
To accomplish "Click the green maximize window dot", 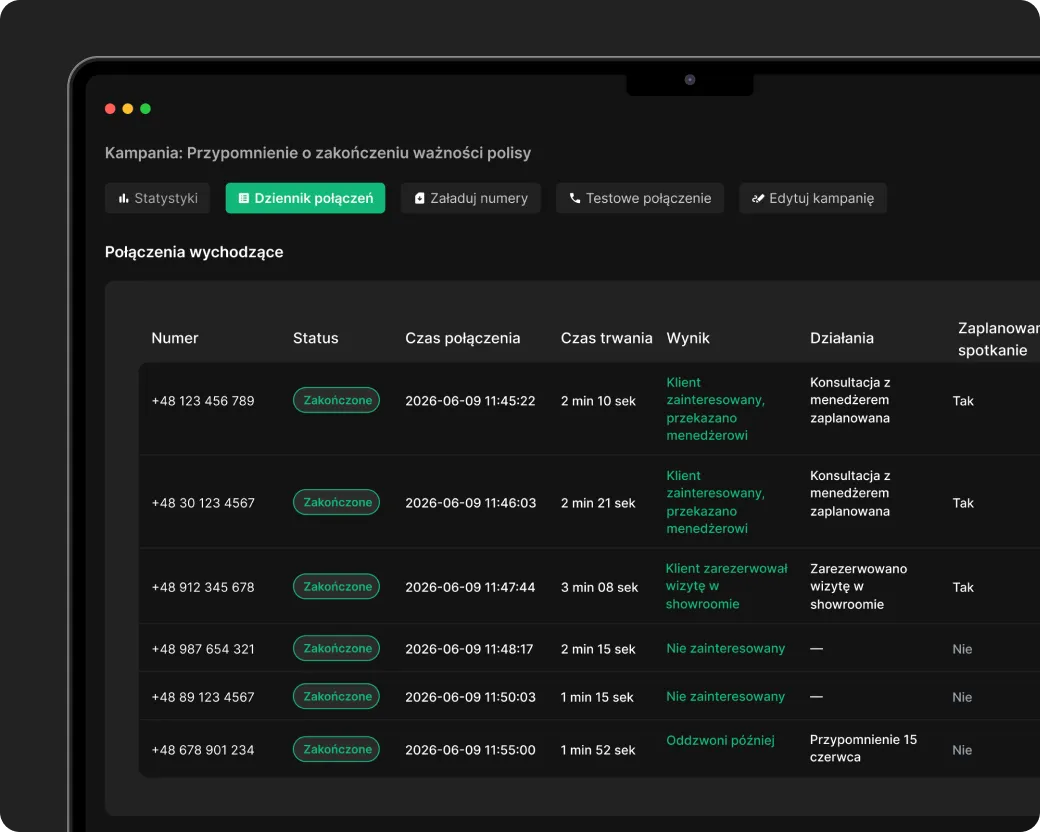I will [x=145, y=109].
